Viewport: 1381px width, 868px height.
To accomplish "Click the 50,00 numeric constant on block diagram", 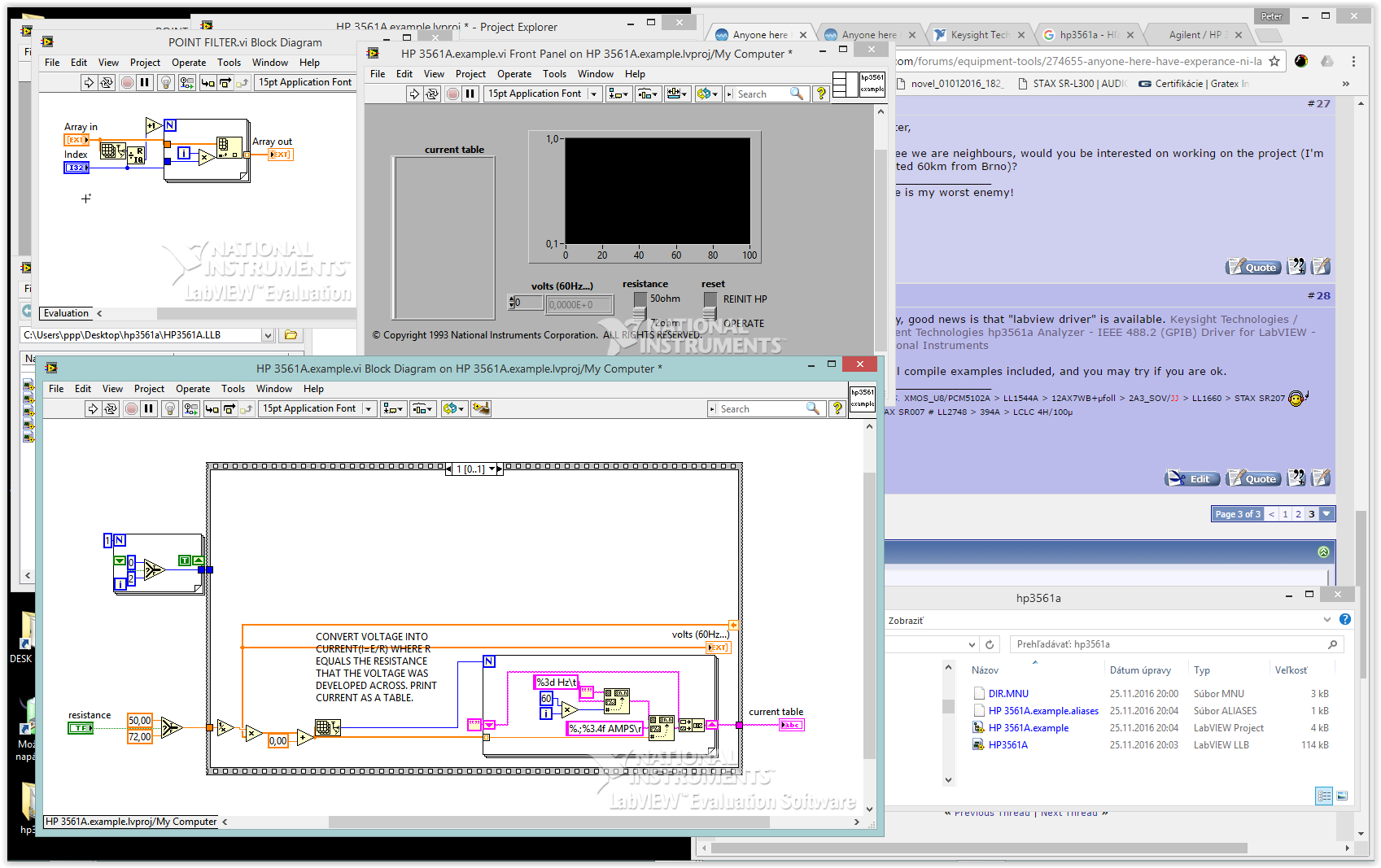I will point(140,721).
